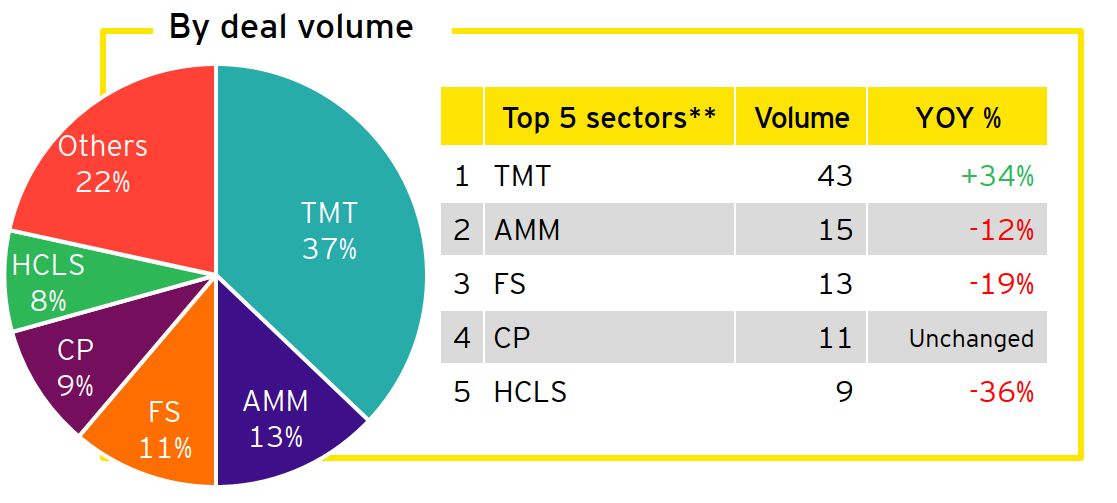Click the 'Unchanged' YOY cell
The image size is (1117, 503).
click(971, 339)
